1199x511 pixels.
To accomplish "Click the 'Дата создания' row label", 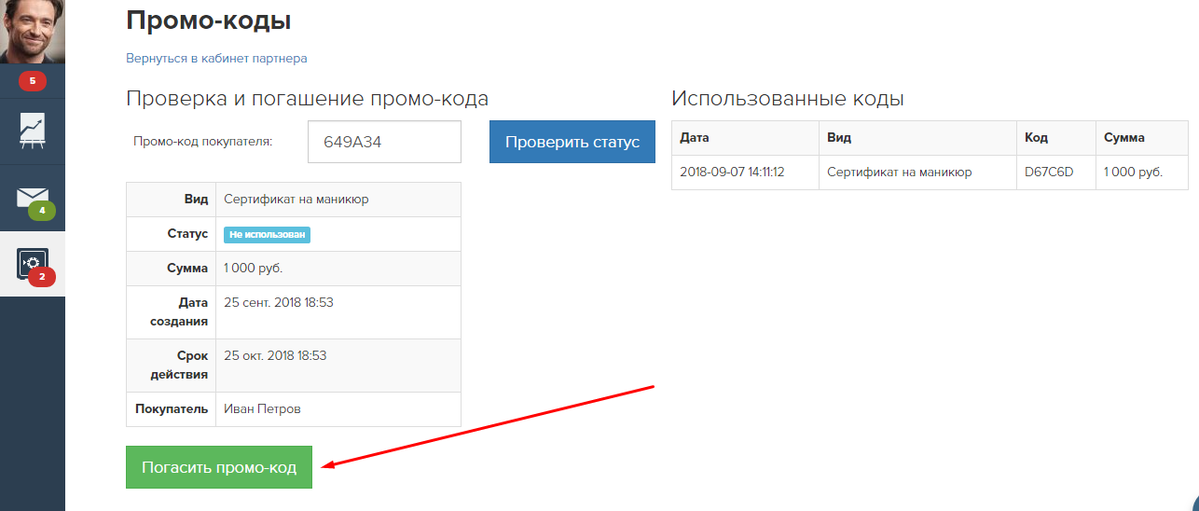I will pyautogui.click(x=177, y=312).
